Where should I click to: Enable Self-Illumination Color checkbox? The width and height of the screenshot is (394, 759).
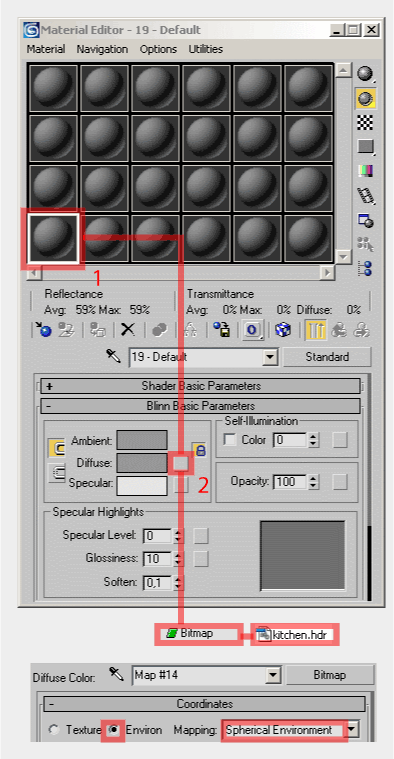tap(231, 440)
